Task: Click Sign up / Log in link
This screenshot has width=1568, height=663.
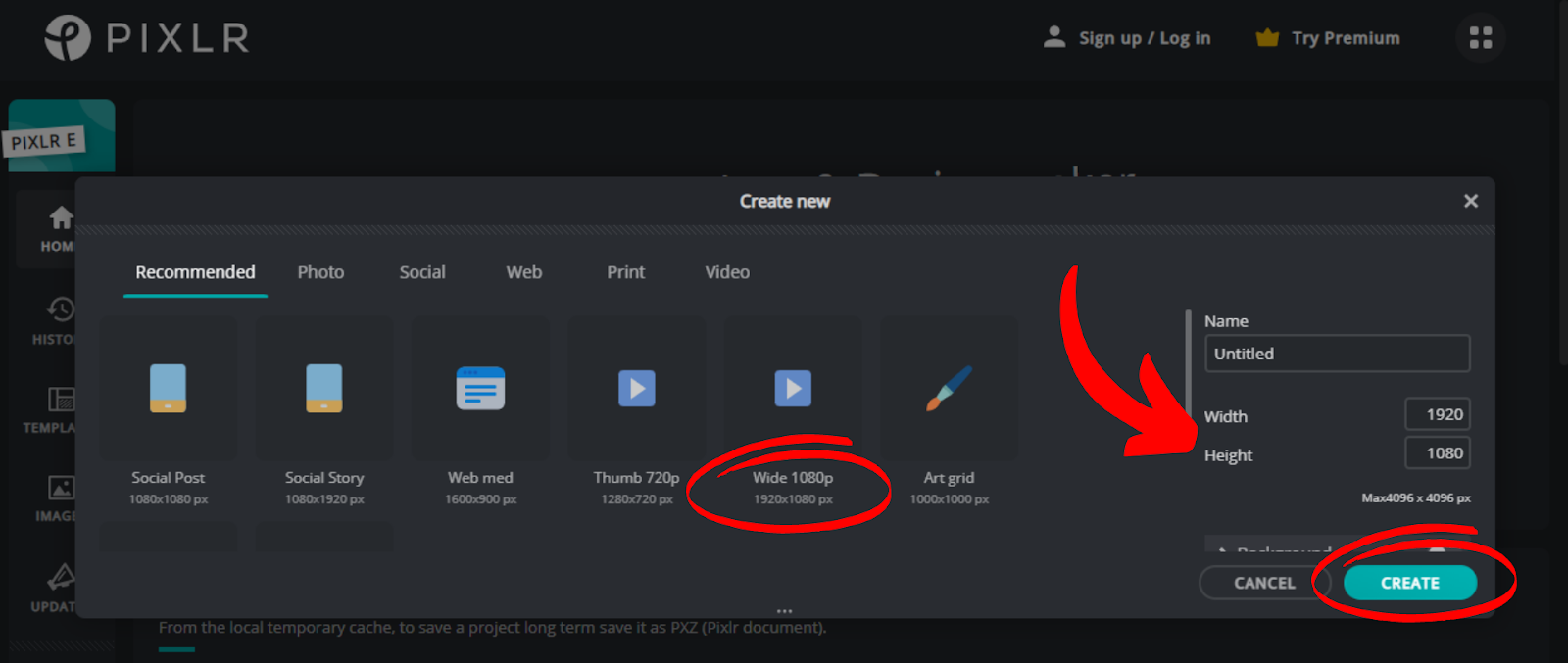Action: pyautogui.click(x=1145, y=38)
